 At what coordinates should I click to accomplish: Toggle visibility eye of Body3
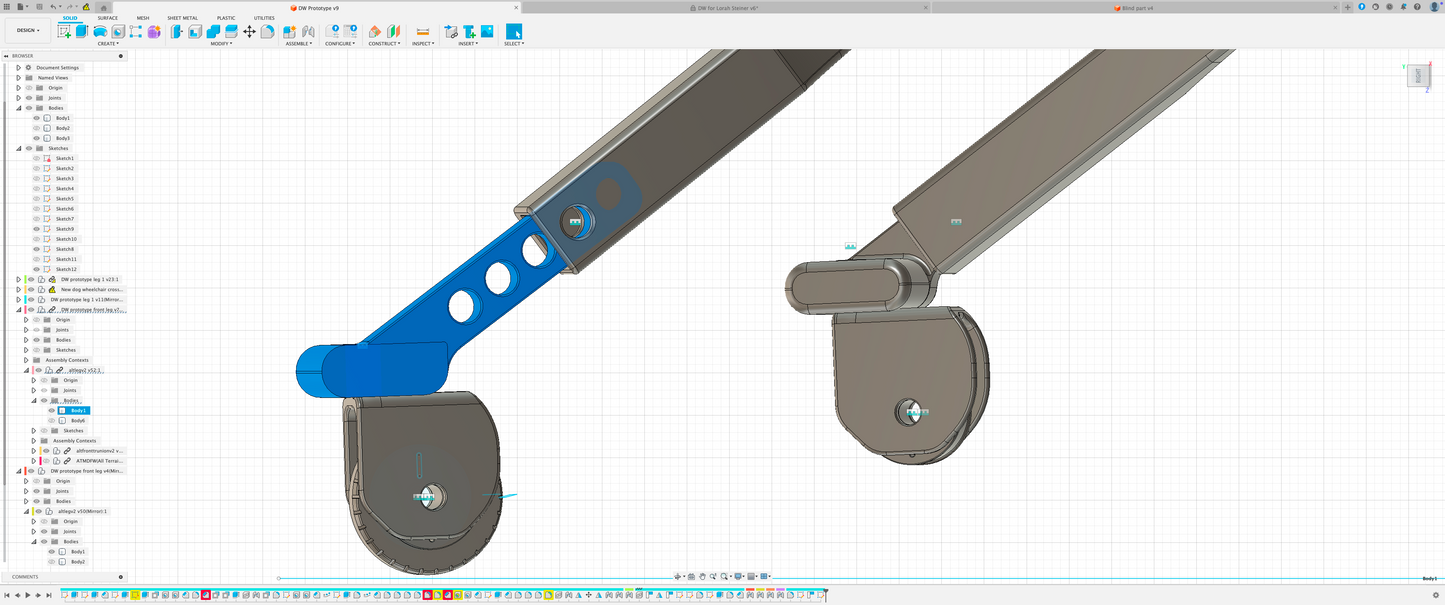point(36,138)
